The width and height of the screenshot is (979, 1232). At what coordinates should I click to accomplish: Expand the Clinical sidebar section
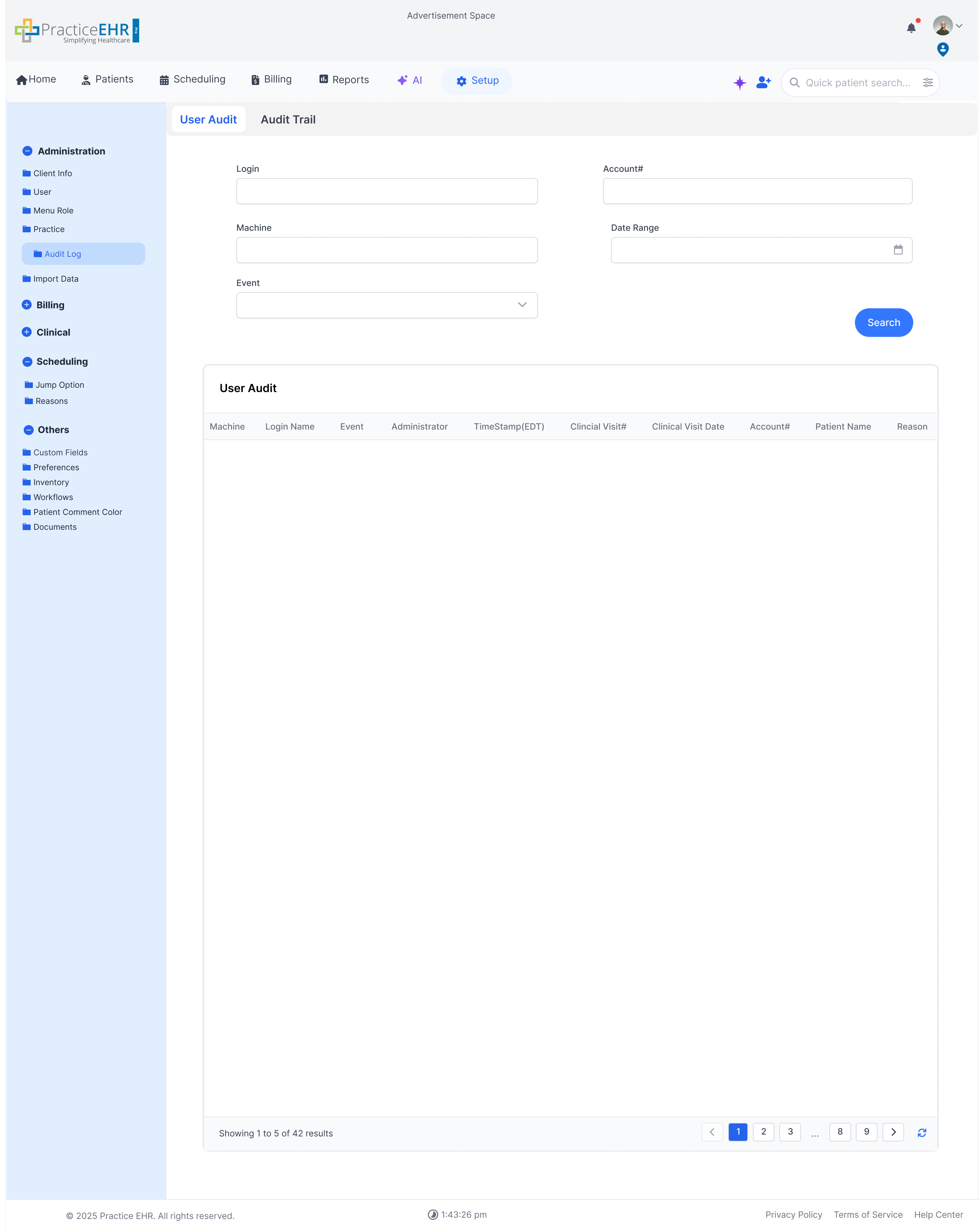(x=27, y=332)
